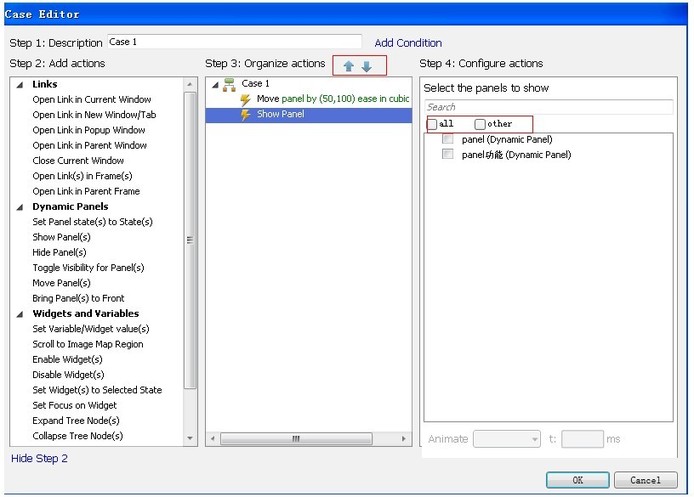The height and width of the screenshot is (497, 694).
Task: Click lightning icon beside Show Panel action
Action: (245, 115)
